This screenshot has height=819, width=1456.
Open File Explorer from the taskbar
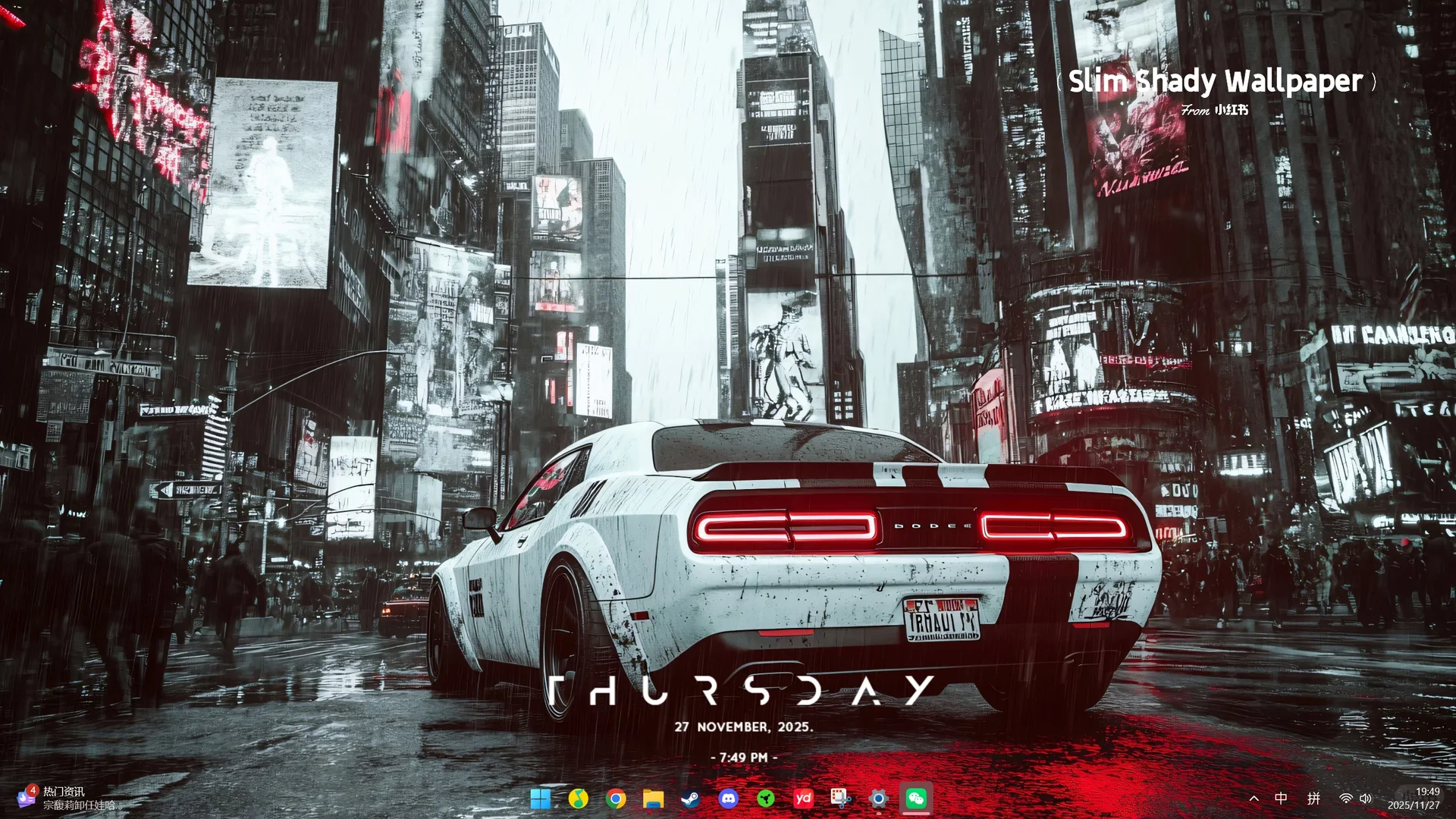[x=654, y=799]
